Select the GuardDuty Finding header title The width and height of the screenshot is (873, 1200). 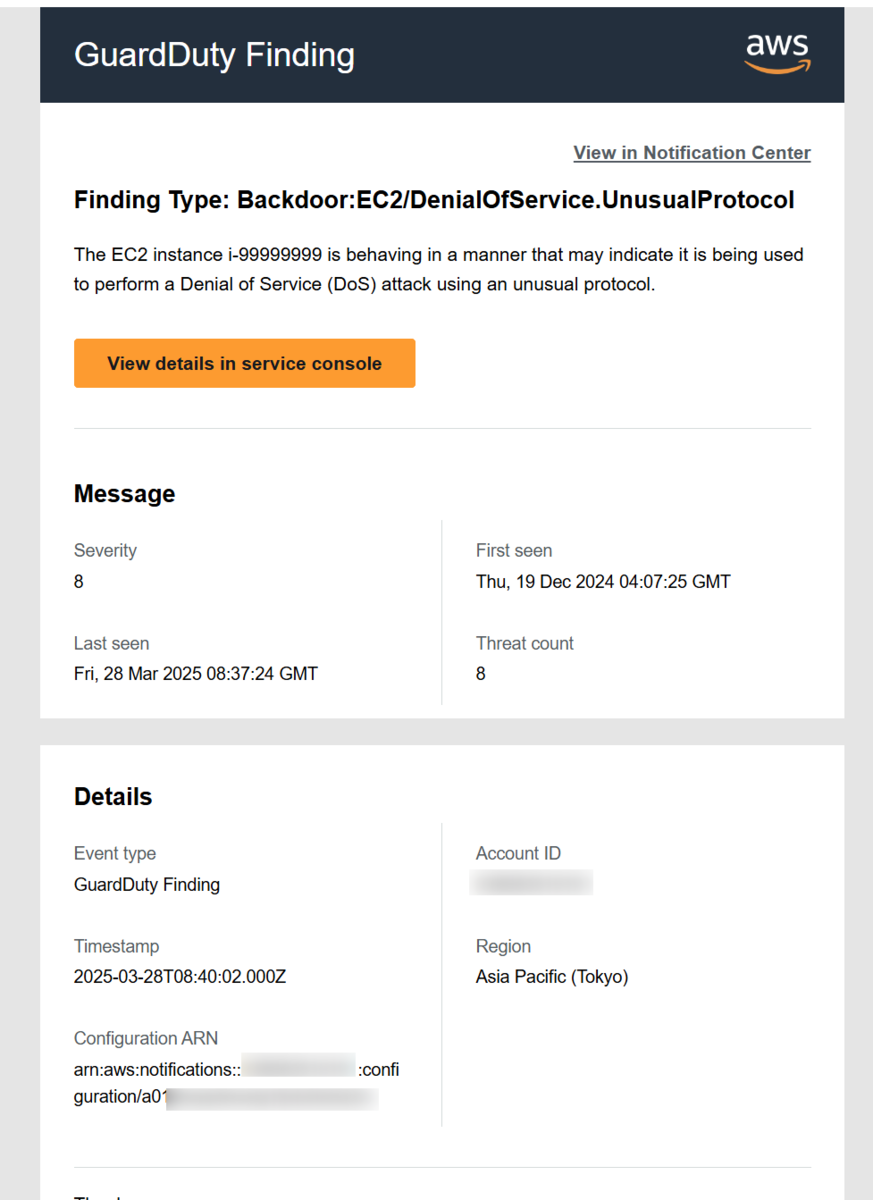click(x=214, y=55)
